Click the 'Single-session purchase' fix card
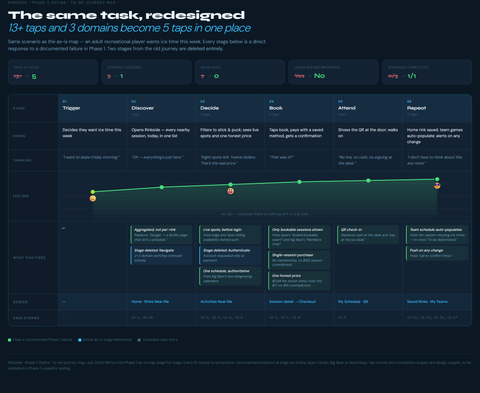Image resolution: width=480 pixels, height=393 pixels. click(299, 260)
